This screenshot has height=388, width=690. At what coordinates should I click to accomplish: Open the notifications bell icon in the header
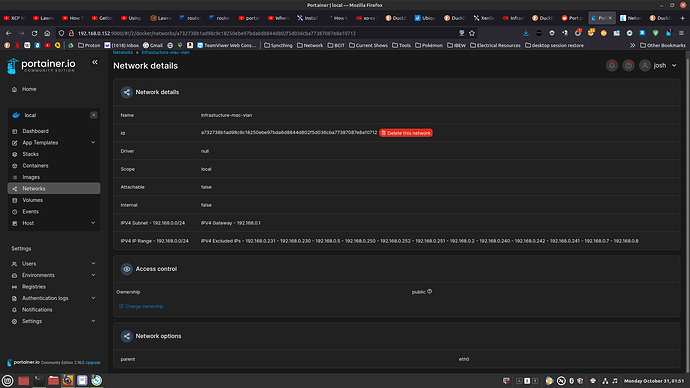click(x=612, y=66)
